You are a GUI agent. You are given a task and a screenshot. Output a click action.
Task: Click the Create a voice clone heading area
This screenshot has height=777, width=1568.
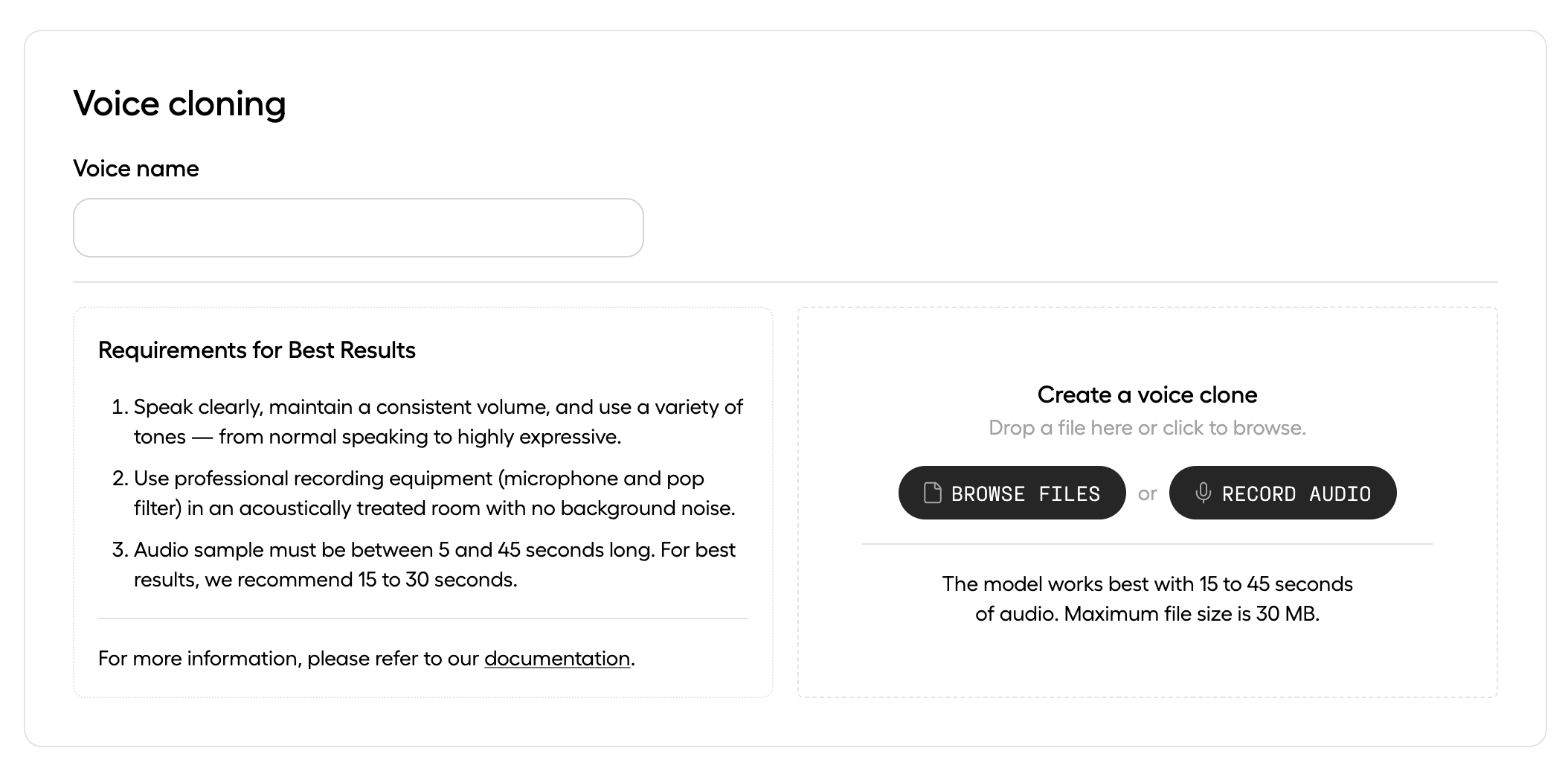point(1147,394)
